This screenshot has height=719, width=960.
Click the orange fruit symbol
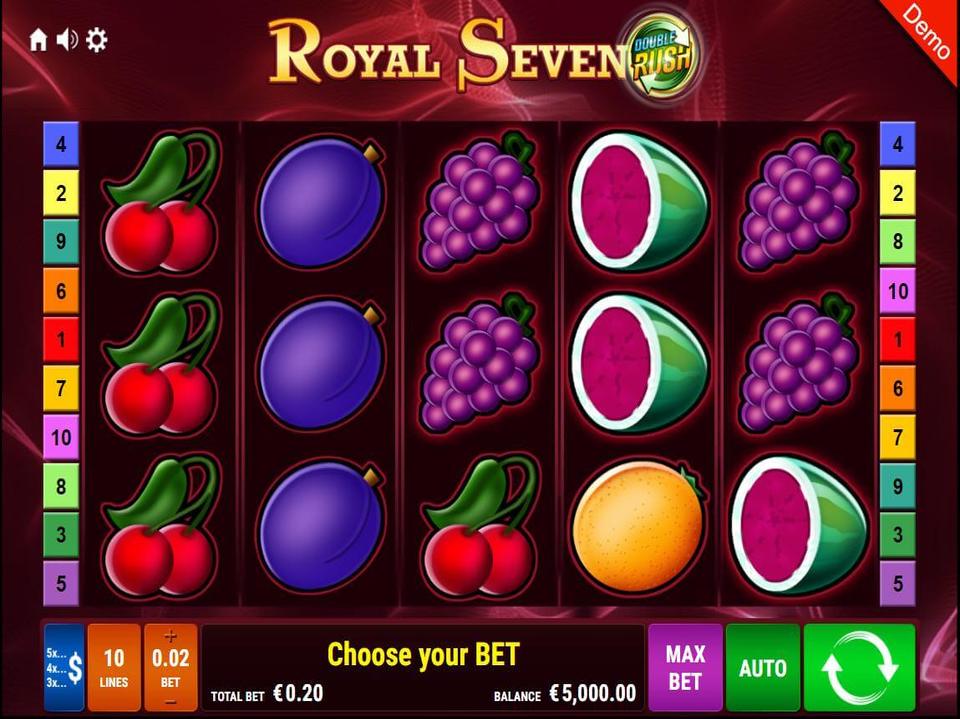pos(639,527)
